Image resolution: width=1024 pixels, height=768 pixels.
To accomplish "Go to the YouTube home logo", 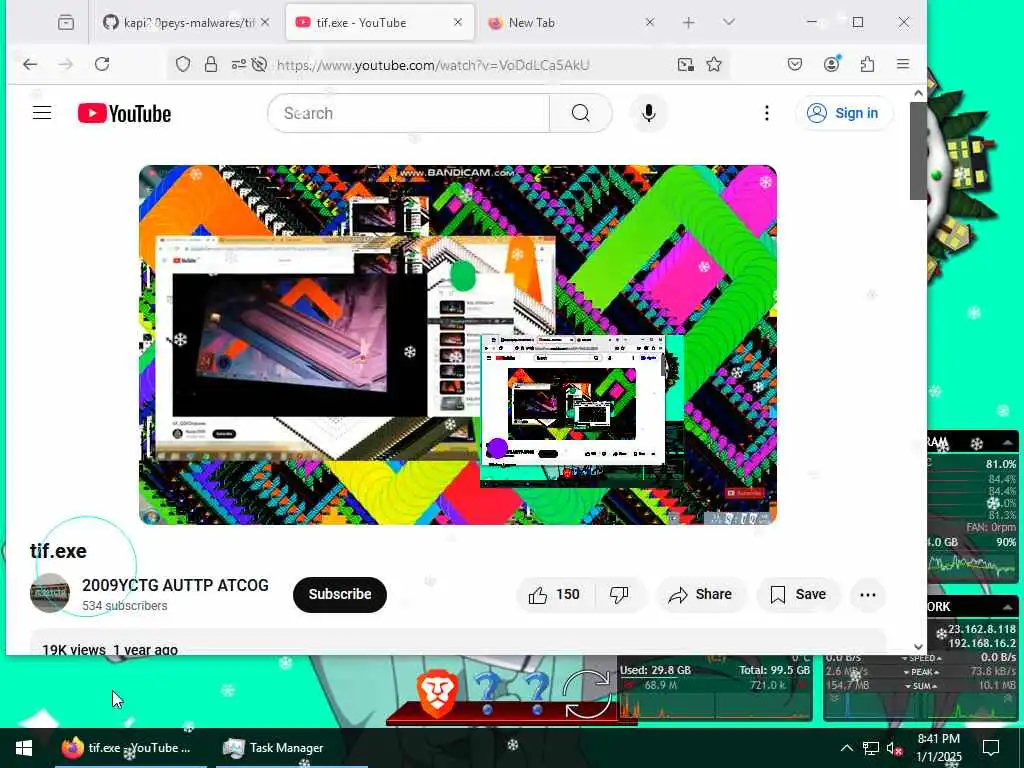I will 124,114.
